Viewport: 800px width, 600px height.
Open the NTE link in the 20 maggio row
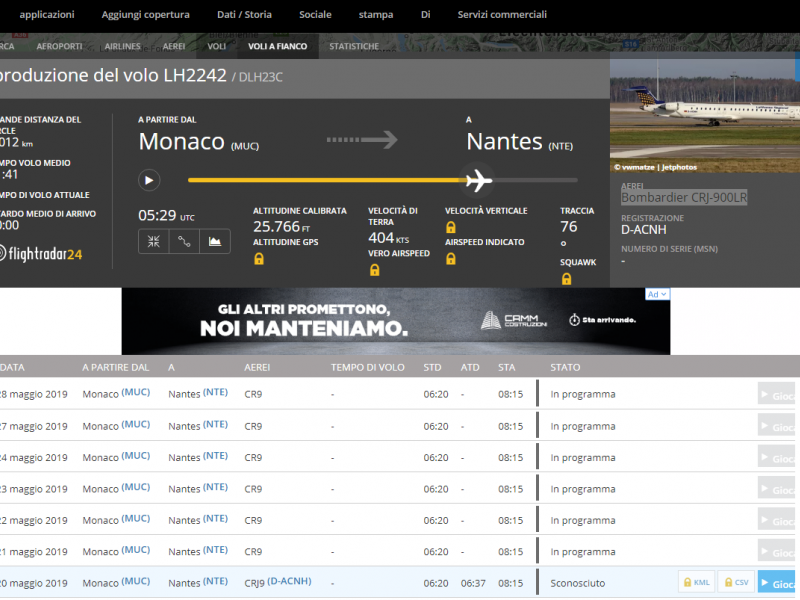click(x=215, y=581)
